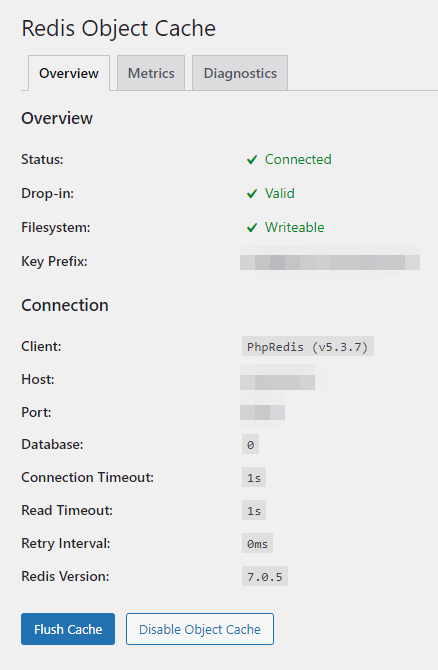438x670 pixels.
Task: Click the Retry Interval 0ms value
Action: tap(257, 544)
